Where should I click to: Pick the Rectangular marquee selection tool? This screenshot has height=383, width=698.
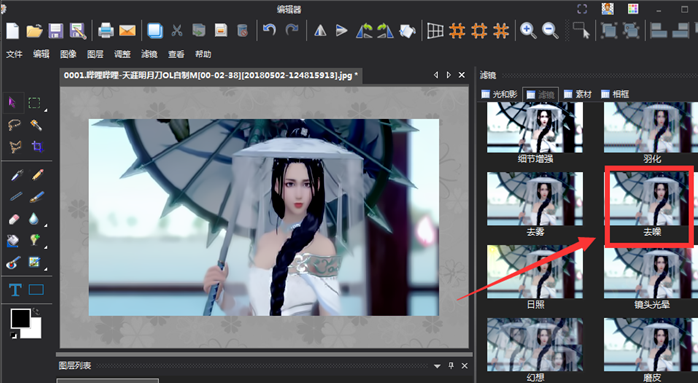(34, 103)
